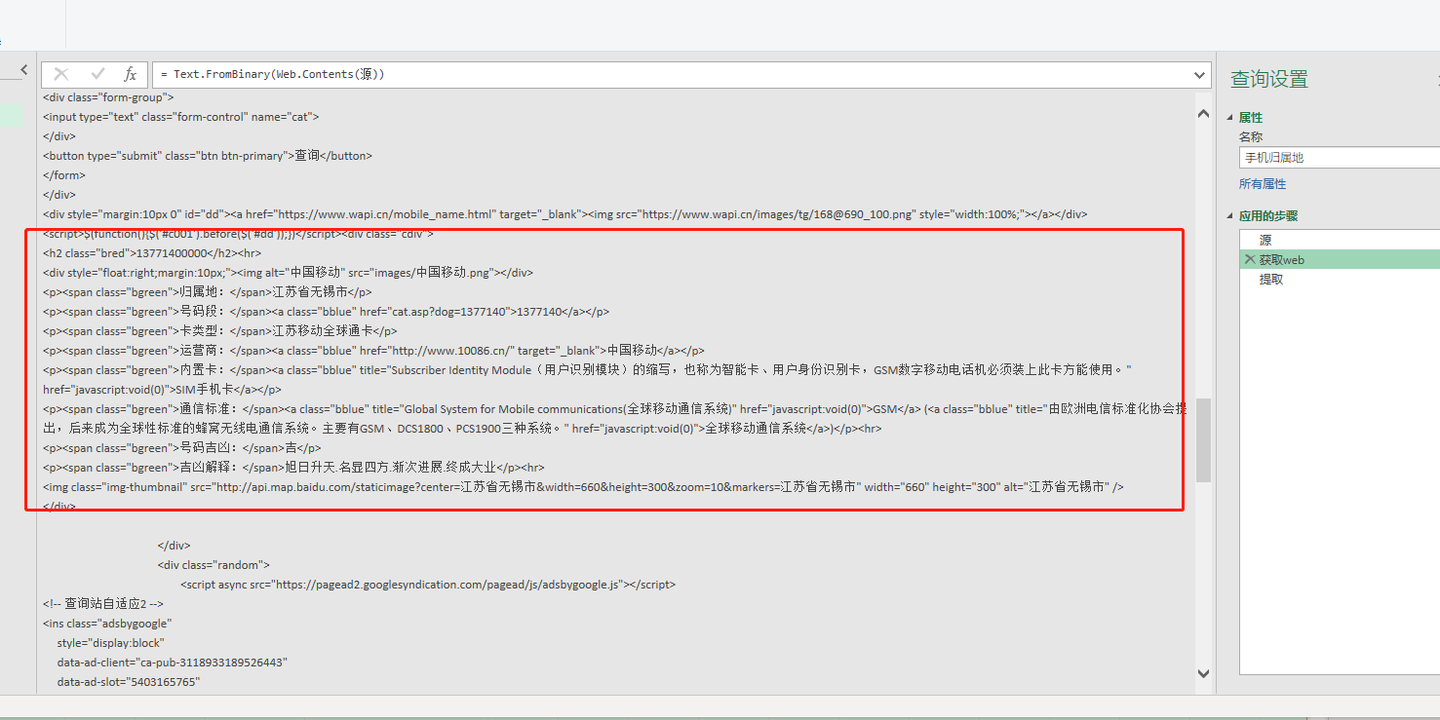
Task: Select the 提取 applied step
Action: (1340, 279)
